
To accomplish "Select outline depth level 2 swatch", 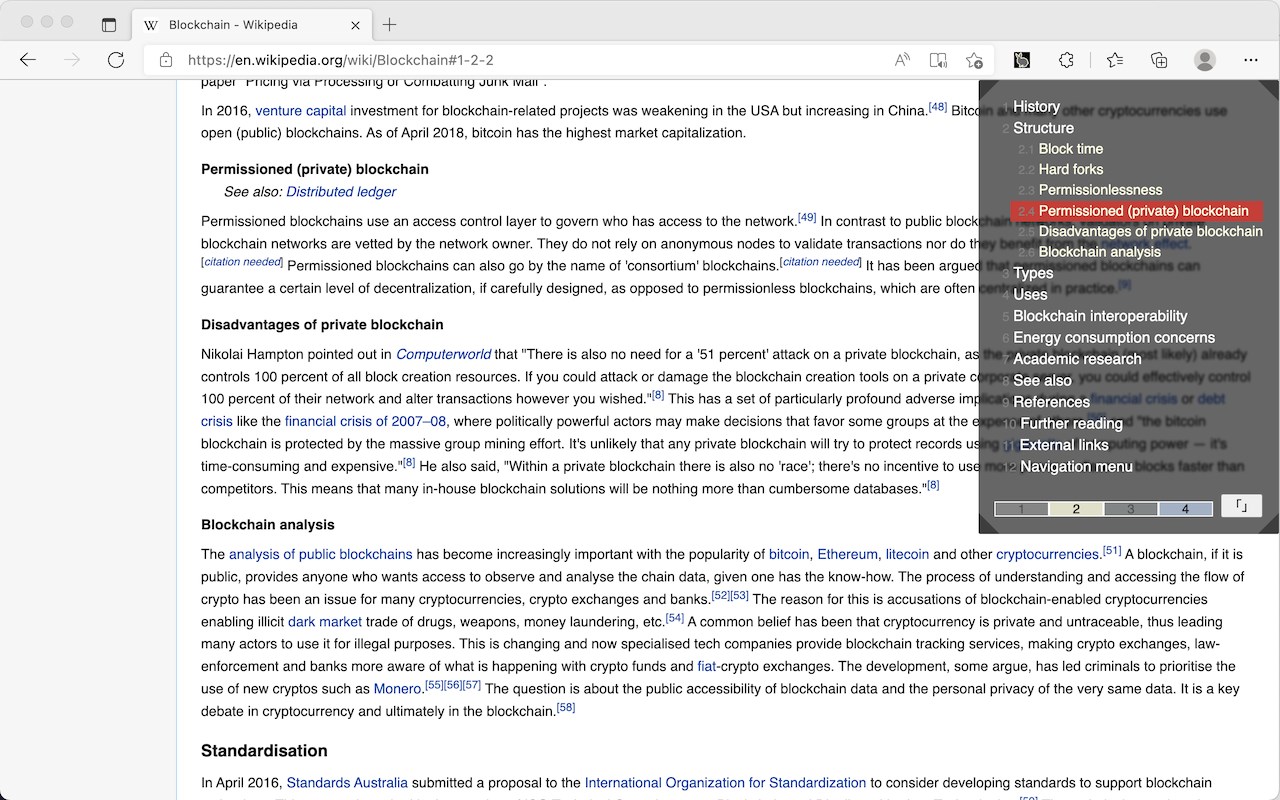I will coord(1076,509).
